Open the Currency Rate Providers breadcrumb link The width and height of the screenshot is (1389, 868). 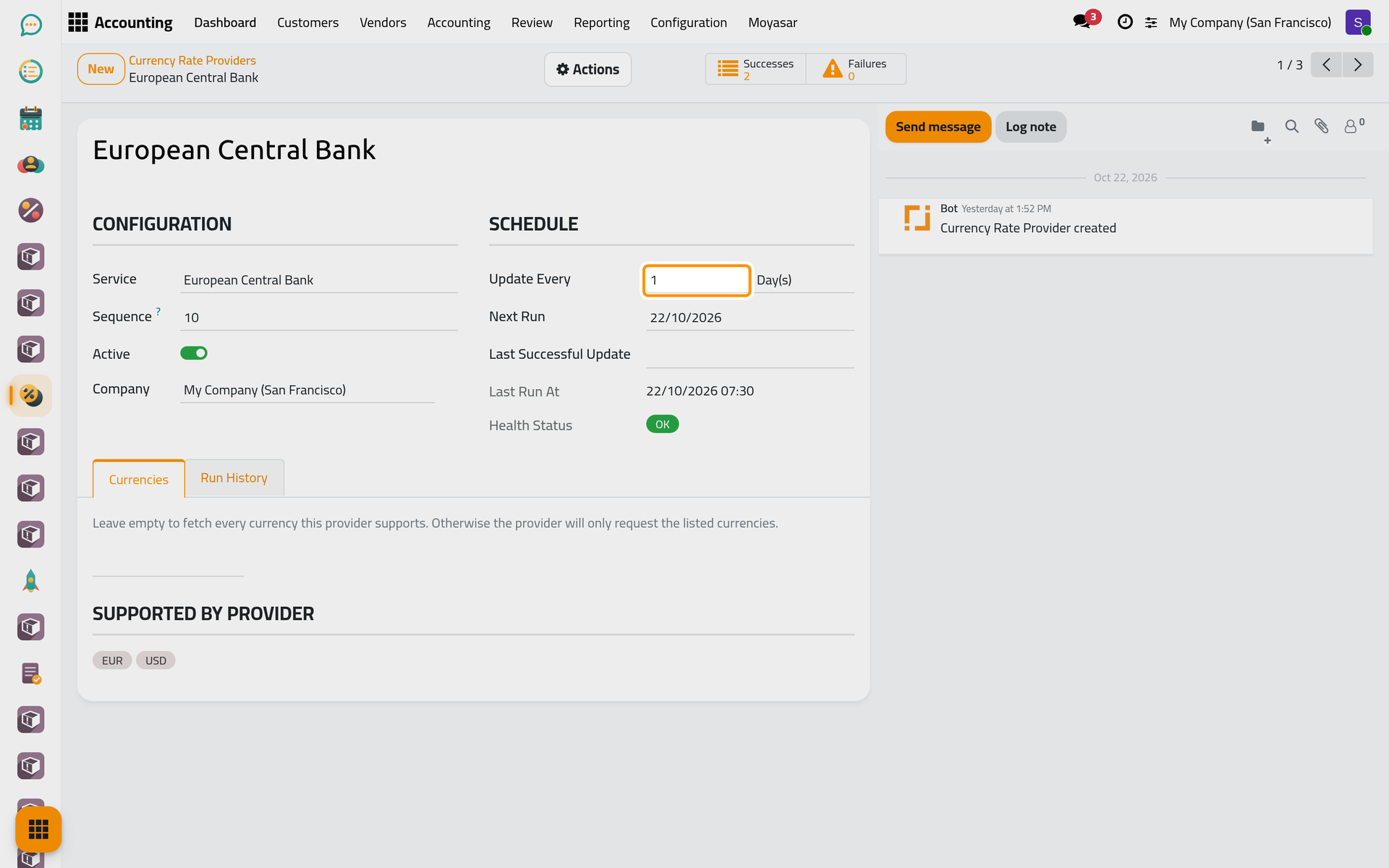click(x=192, y=61)
